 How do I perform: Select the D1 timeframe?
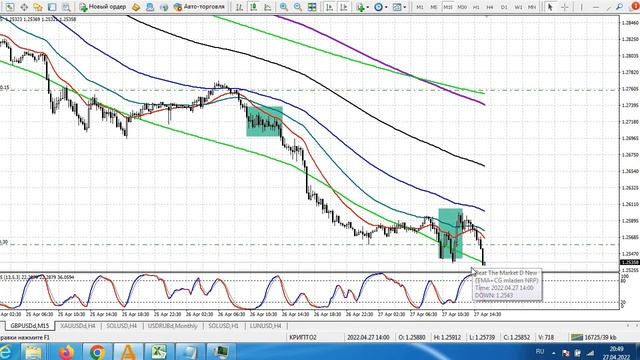click(504, 7)
